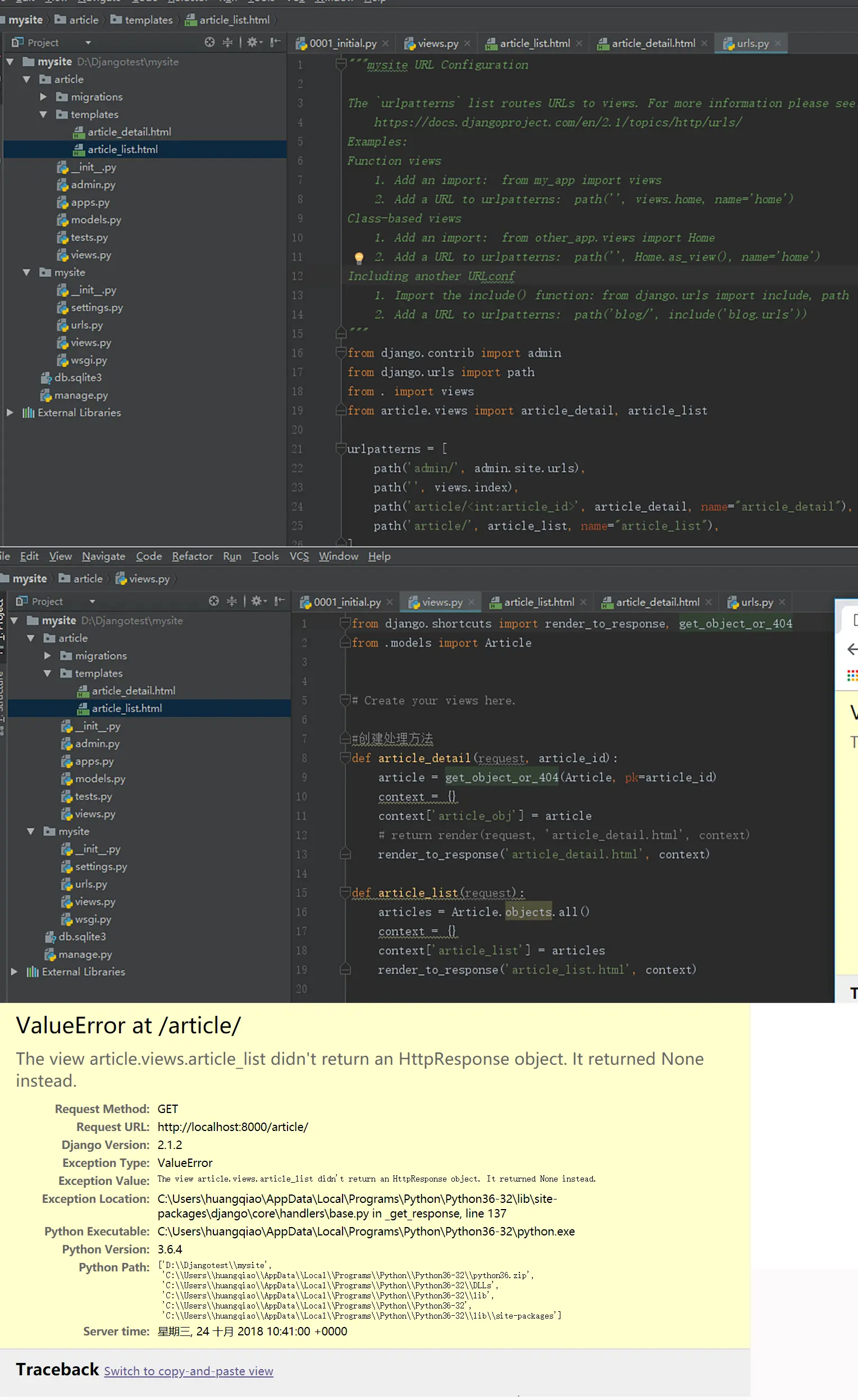Close the 0001_initial.py tab in upper editor
The width and height of the screenshot is (858, 1400).
(x=385, y=43)
